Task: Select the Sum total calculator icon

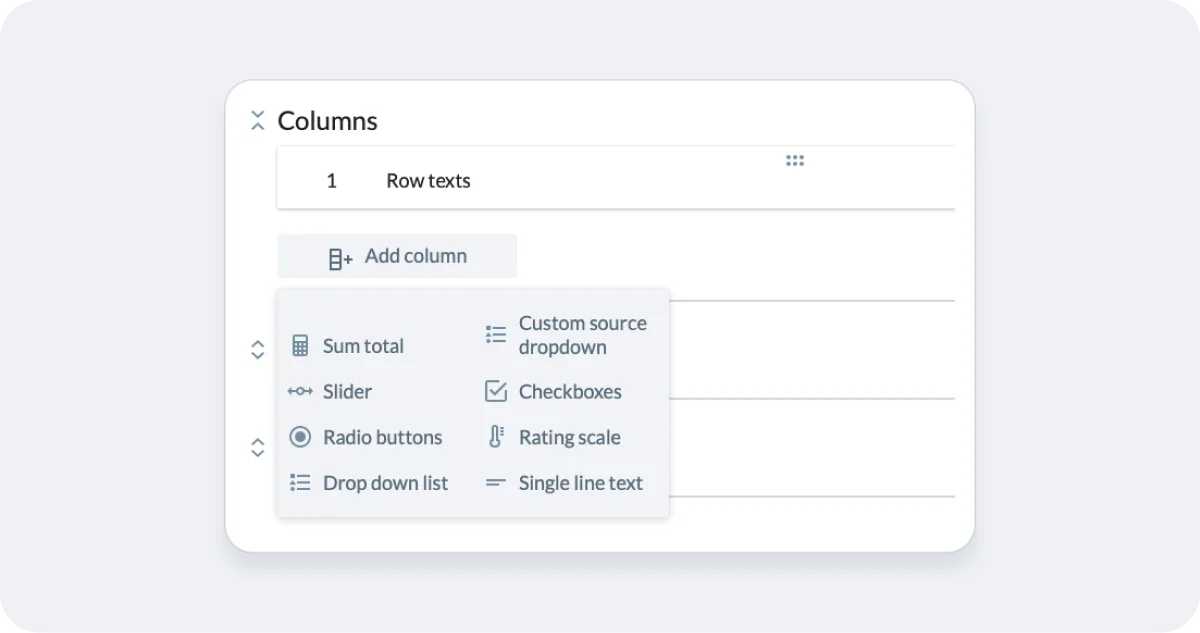Action: coord(300,344)
